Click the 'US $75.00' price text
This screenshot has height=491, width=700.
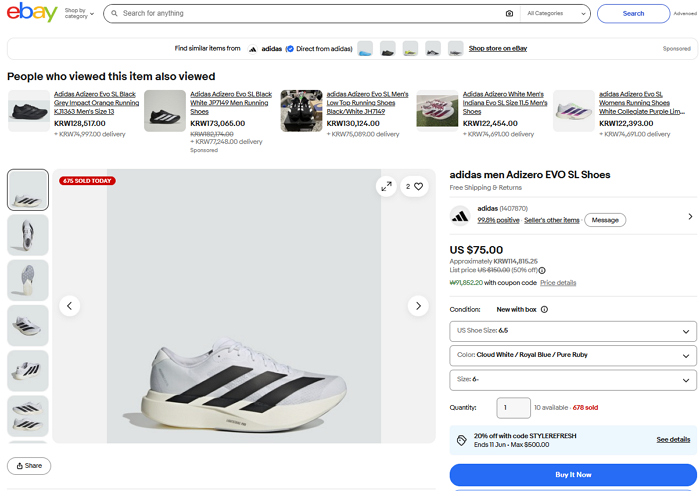(476, 250)
